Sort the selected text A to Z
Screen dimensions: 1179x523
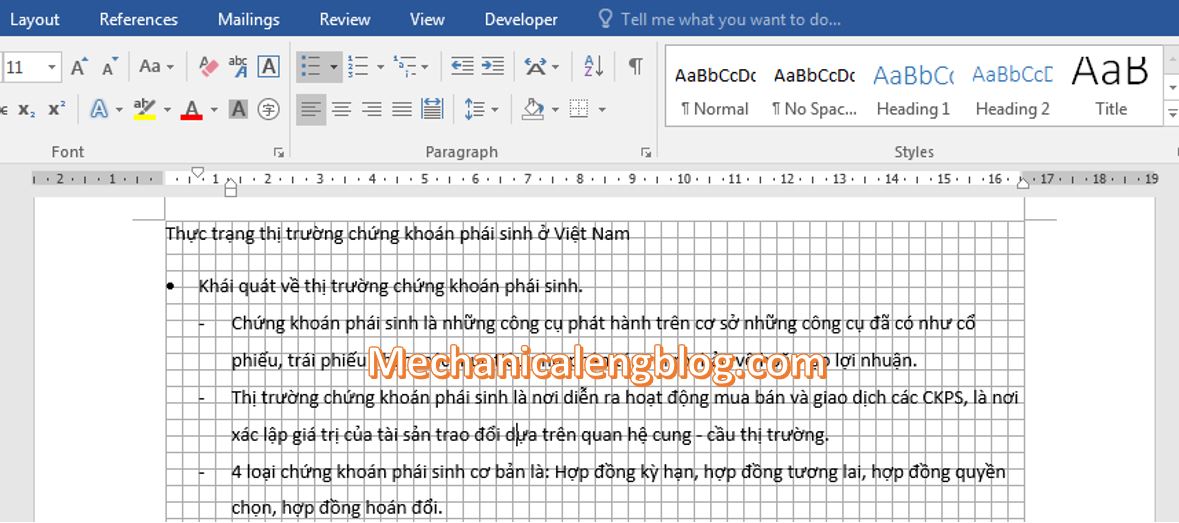tap(593, 67)
